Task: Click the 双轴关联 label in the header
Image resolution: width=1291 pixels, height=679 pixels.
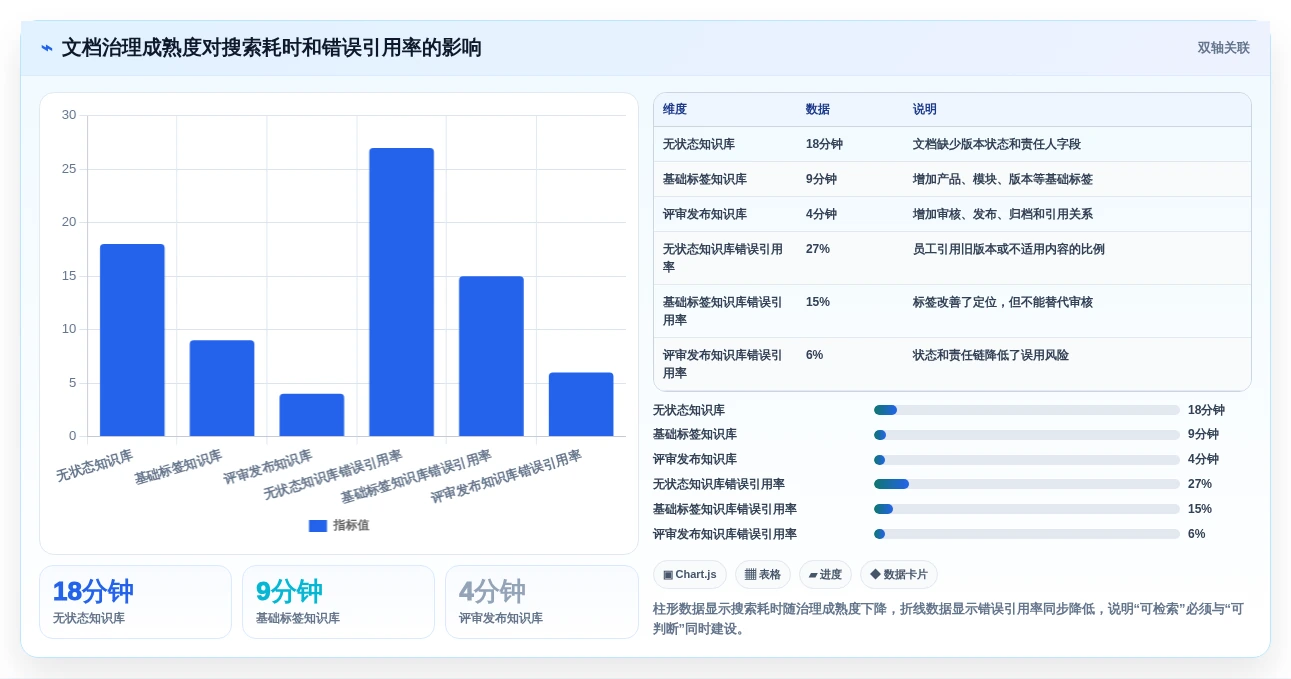Action: tap(1223, 48)
